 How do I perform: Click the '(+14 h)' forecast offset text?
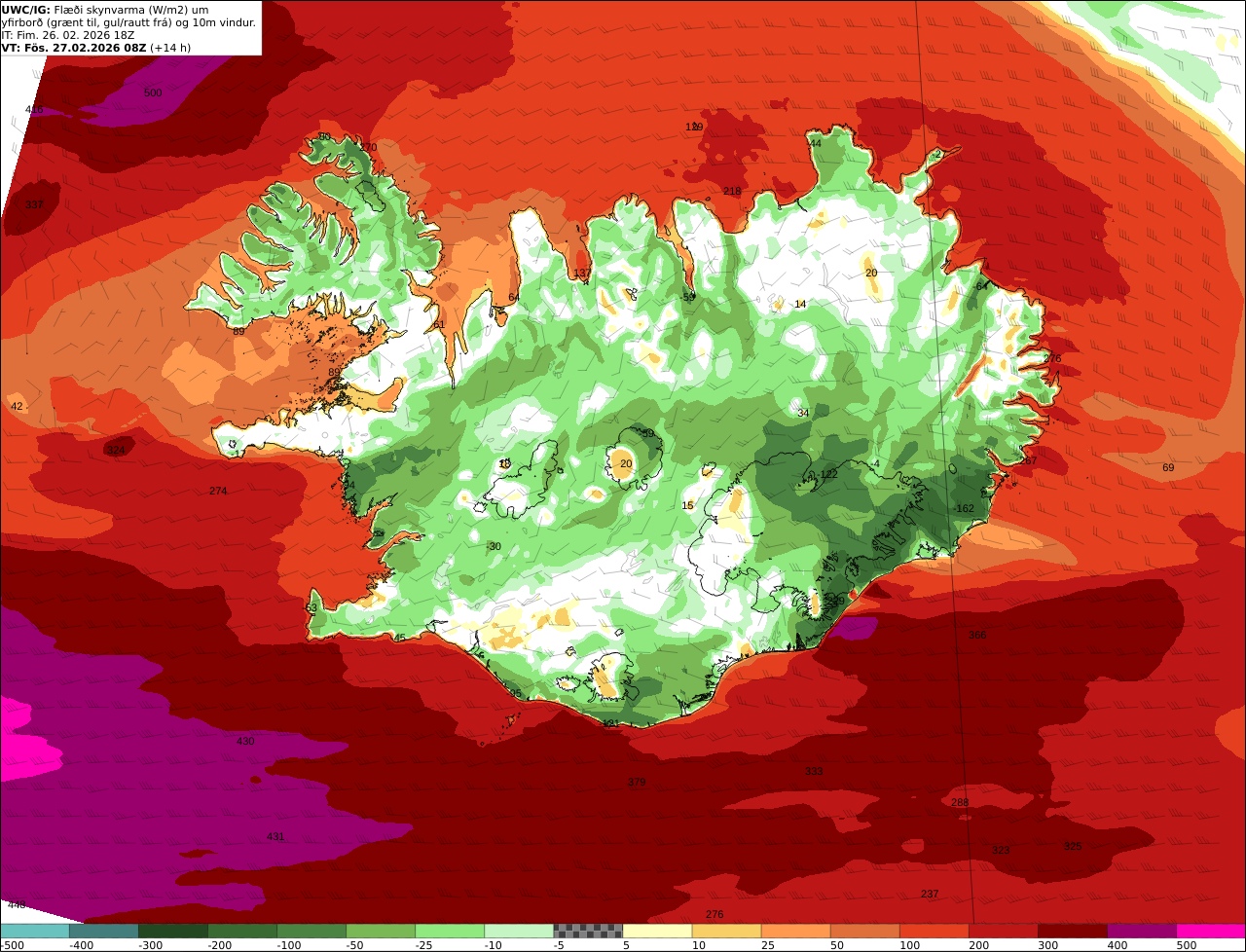[x=170, y=47]
